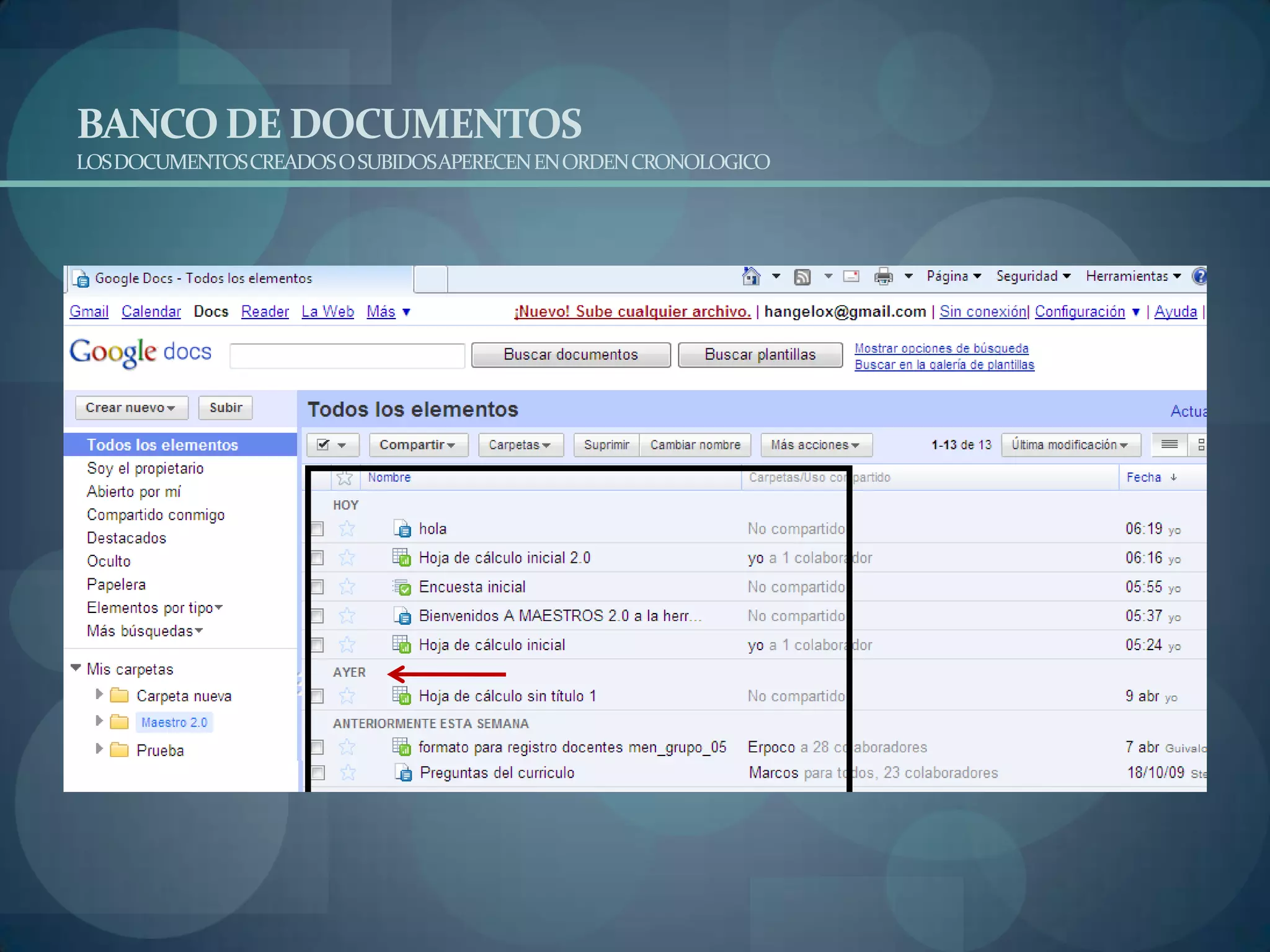Screen dimensions: 1270x952
Task: Star the 'Encuesta inicial' form
Action: point(347,586)
